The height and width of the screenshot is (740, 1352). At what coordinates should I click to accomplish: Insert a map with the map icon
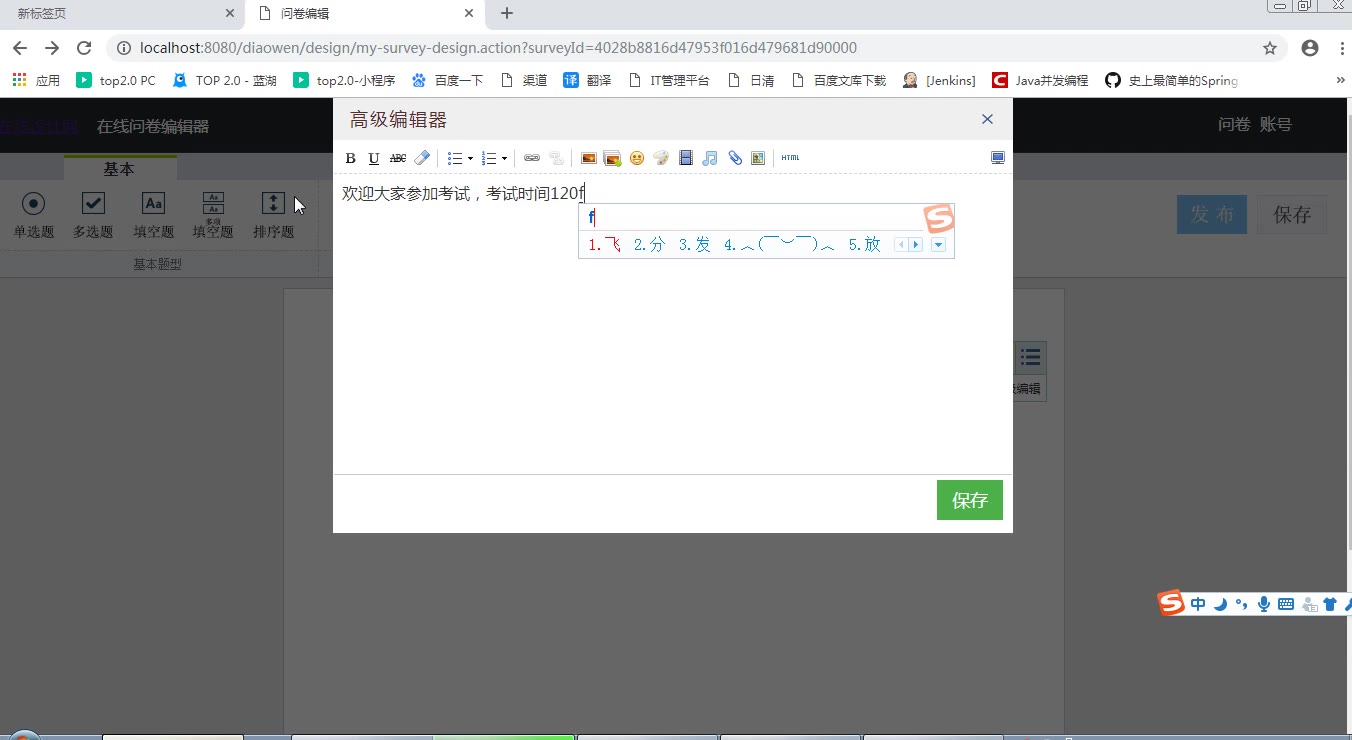coord(758,158)
